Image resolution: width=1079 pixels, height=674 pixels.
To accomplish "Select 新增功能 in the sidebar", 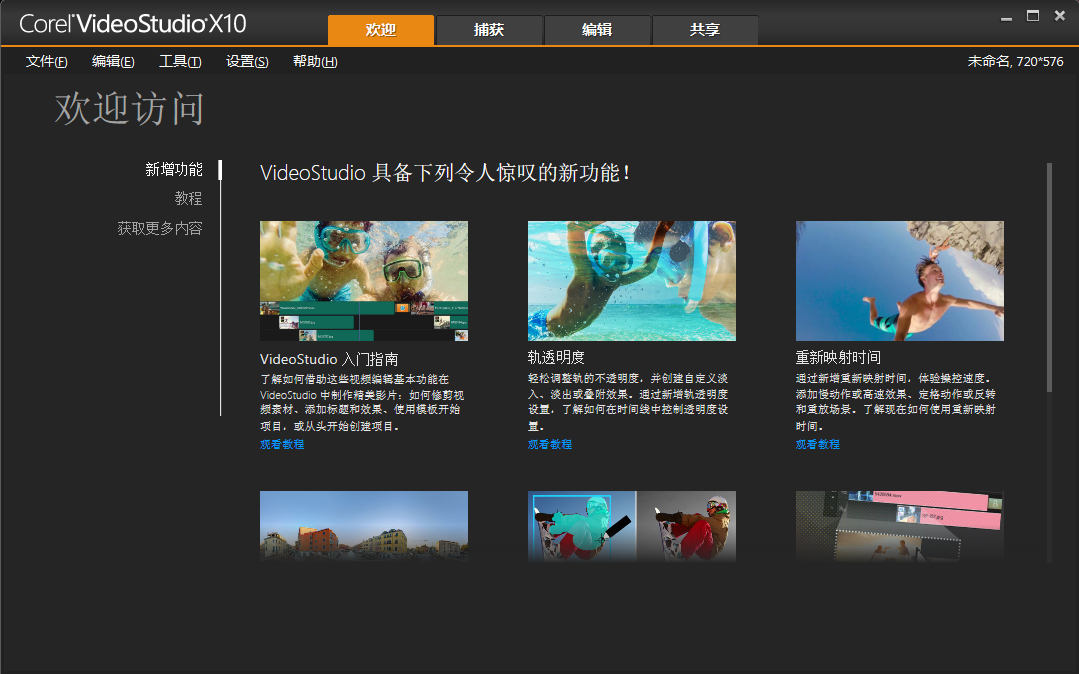I will (173, 169).
